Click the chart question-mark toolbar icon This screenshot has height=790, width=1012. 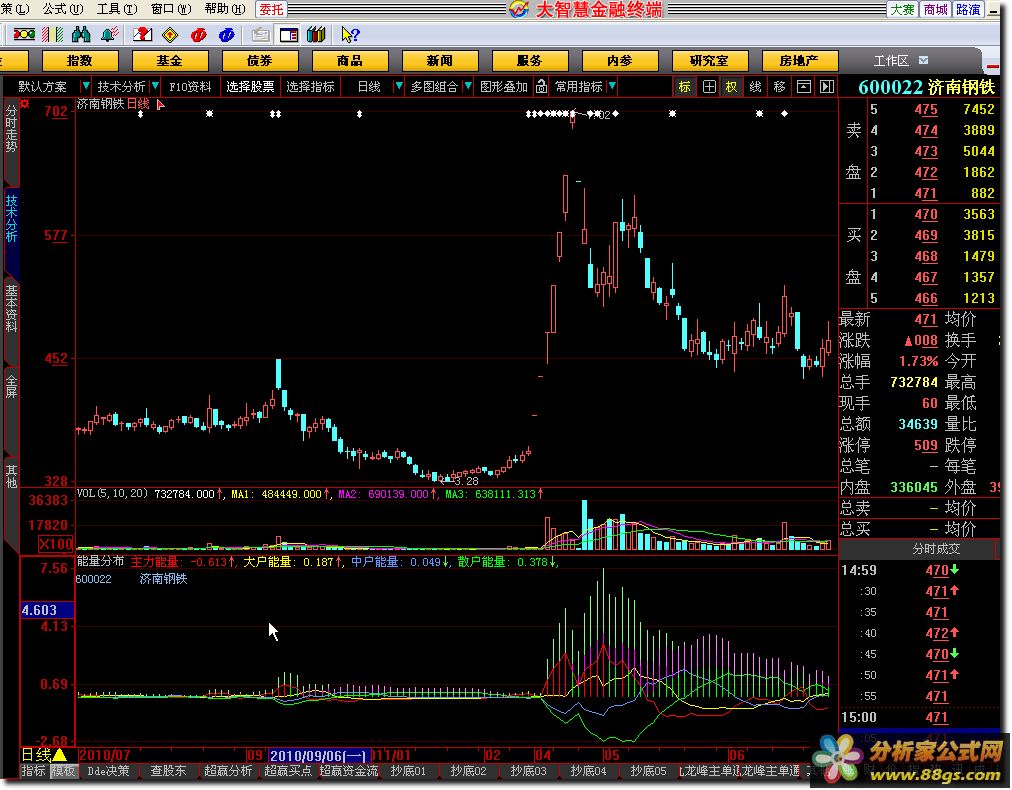tap(142, 34)
